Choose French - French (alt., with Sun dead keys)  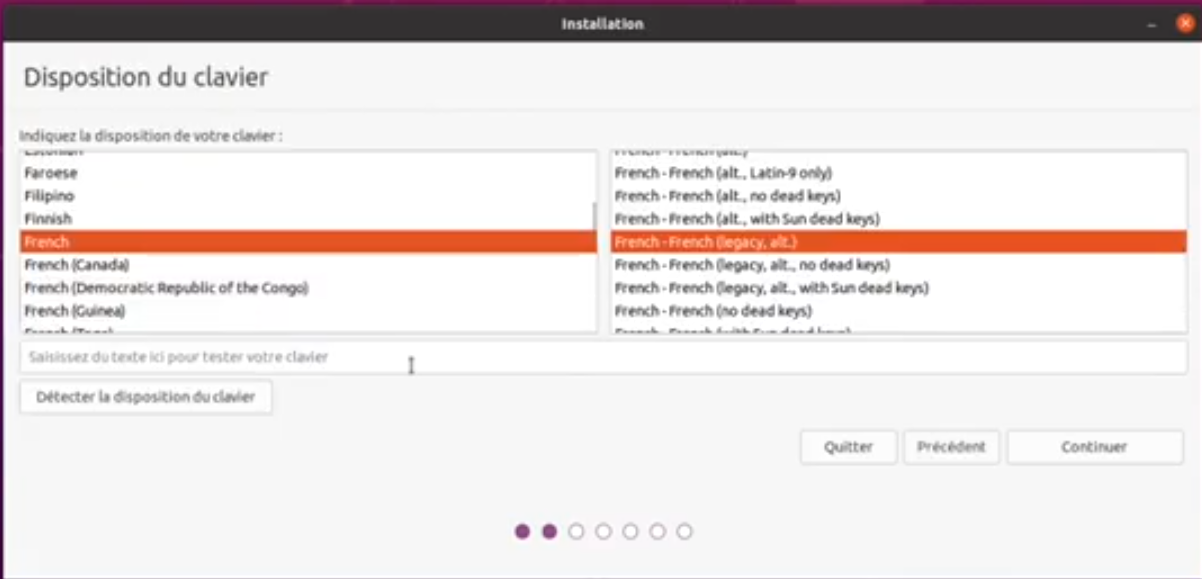(x=898, y=219)
